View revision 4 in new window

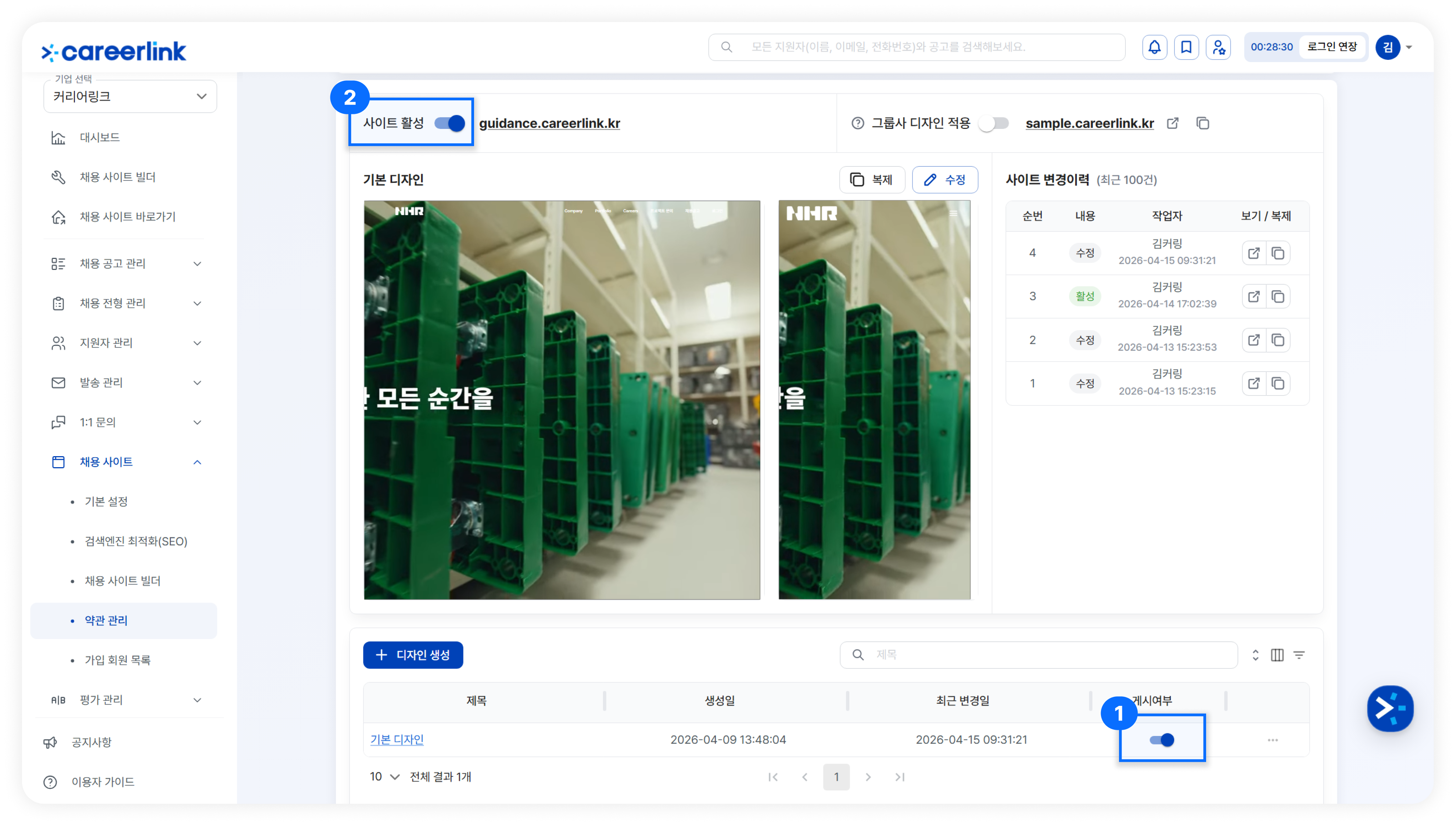(x=1254, y=253)
